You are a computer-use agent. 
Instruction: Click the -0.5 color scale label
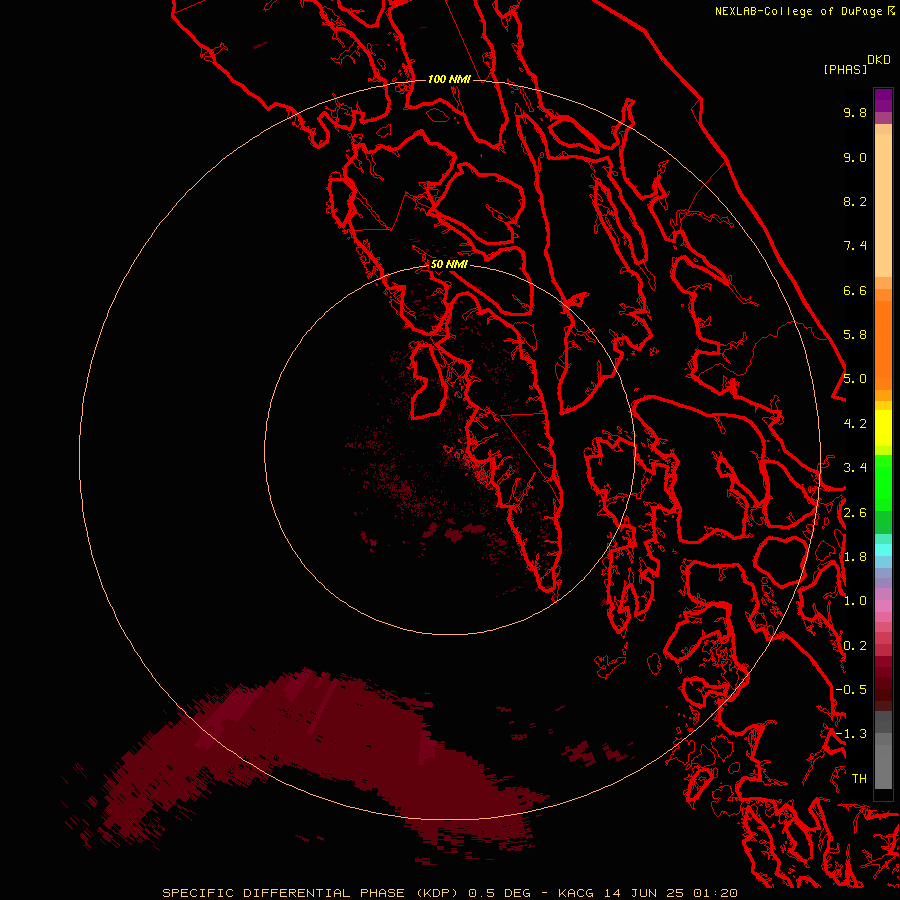(851, 690)
